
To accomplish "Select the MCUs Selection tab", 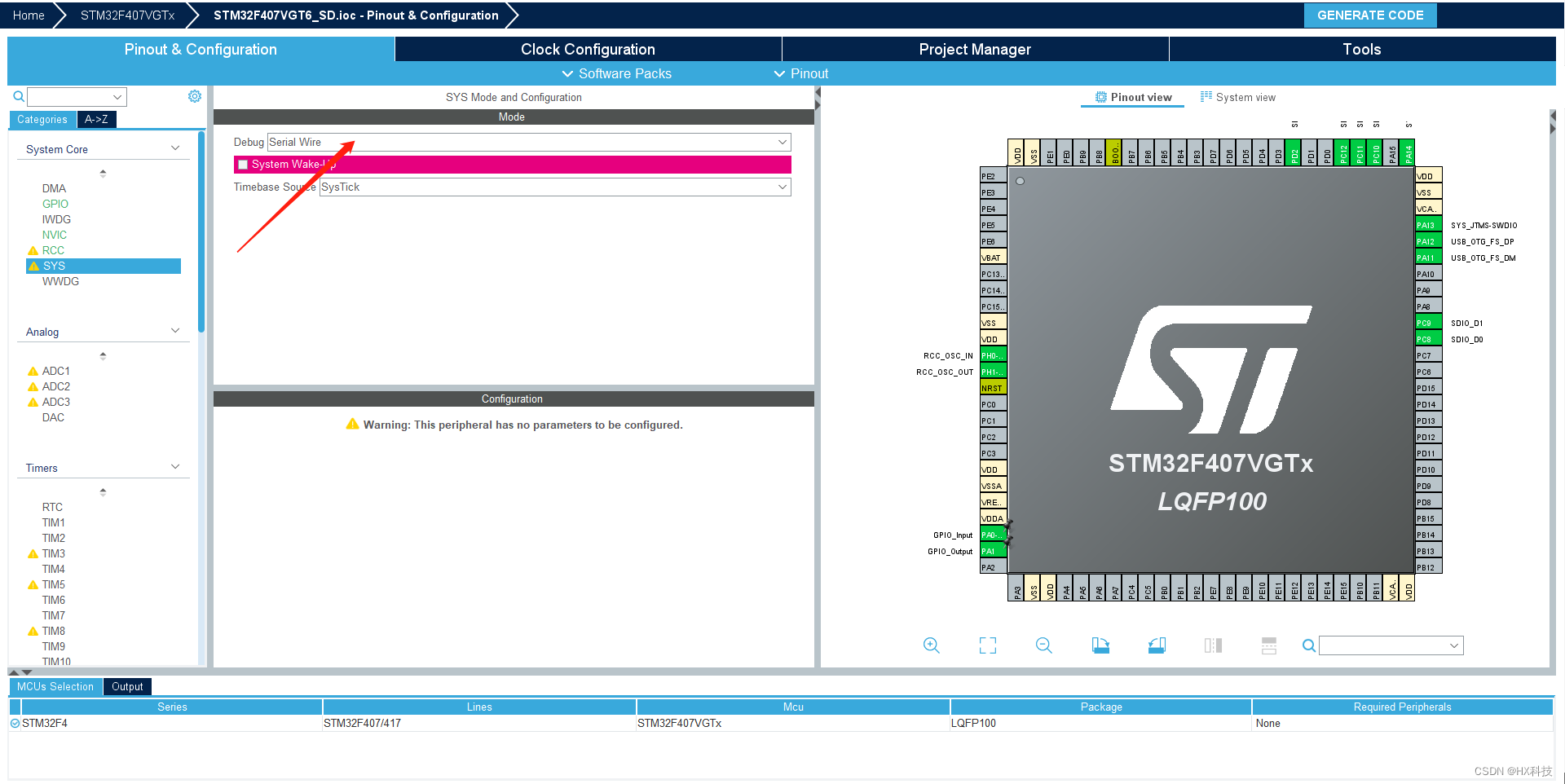I will pos(55,686).
